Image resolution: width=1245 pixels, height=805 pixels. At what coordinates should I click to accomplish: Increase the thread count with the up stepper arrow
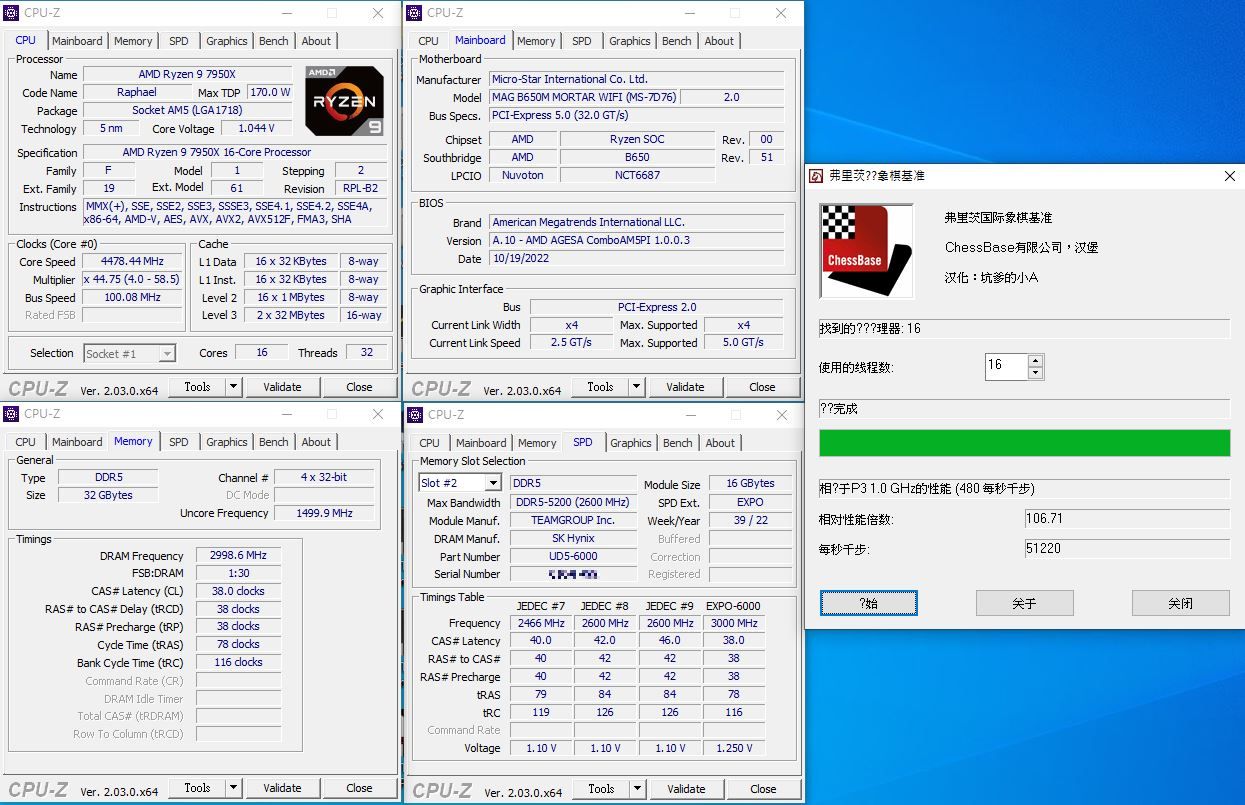[1036, 361]
